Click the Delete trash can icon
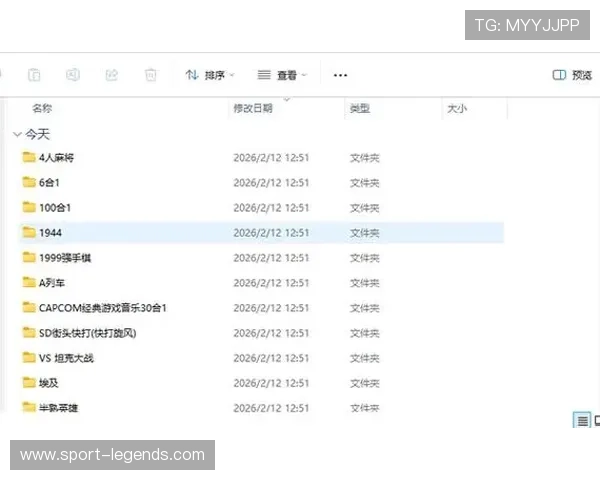600x480 pixels. tap(151, 75)
